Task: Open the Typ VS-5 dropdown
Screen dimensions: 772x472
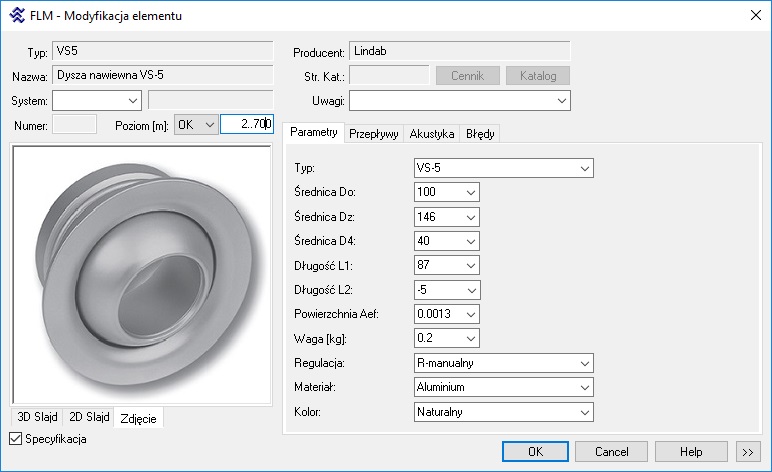Action: coord(504,168)
